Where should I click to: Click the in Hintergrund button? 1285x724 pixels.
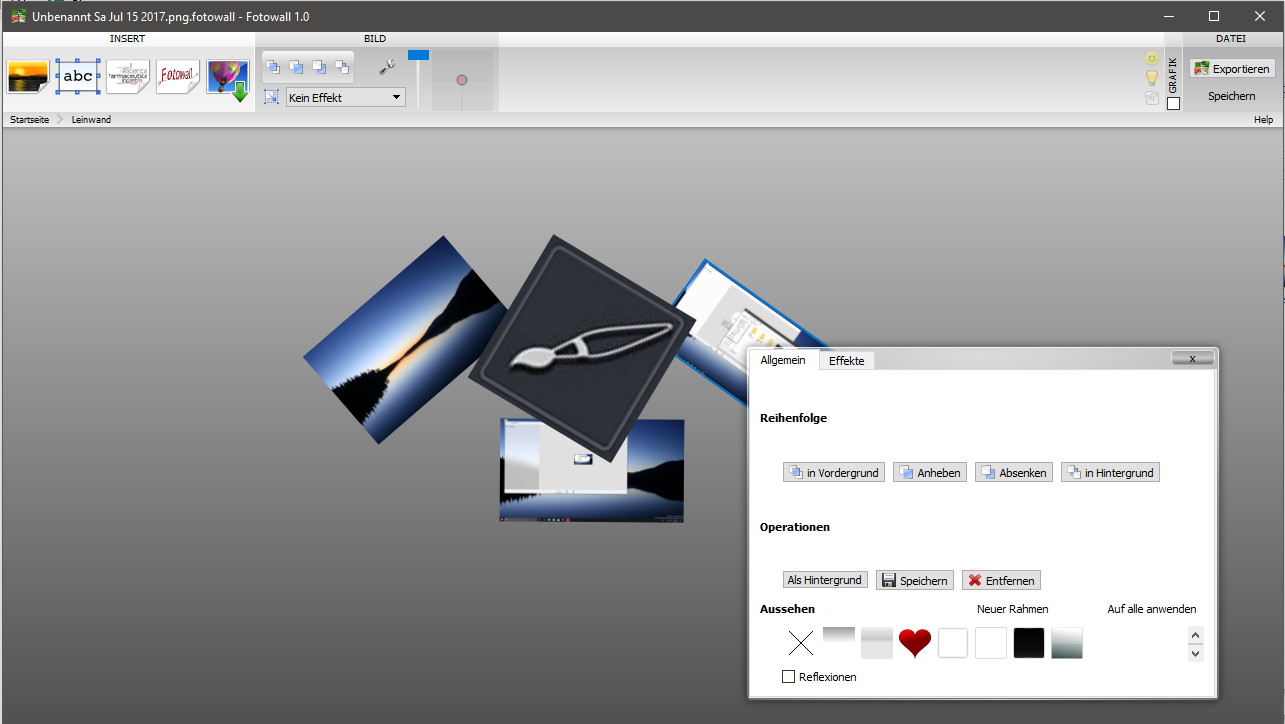pyautogui.click(x=1110, y=473)
